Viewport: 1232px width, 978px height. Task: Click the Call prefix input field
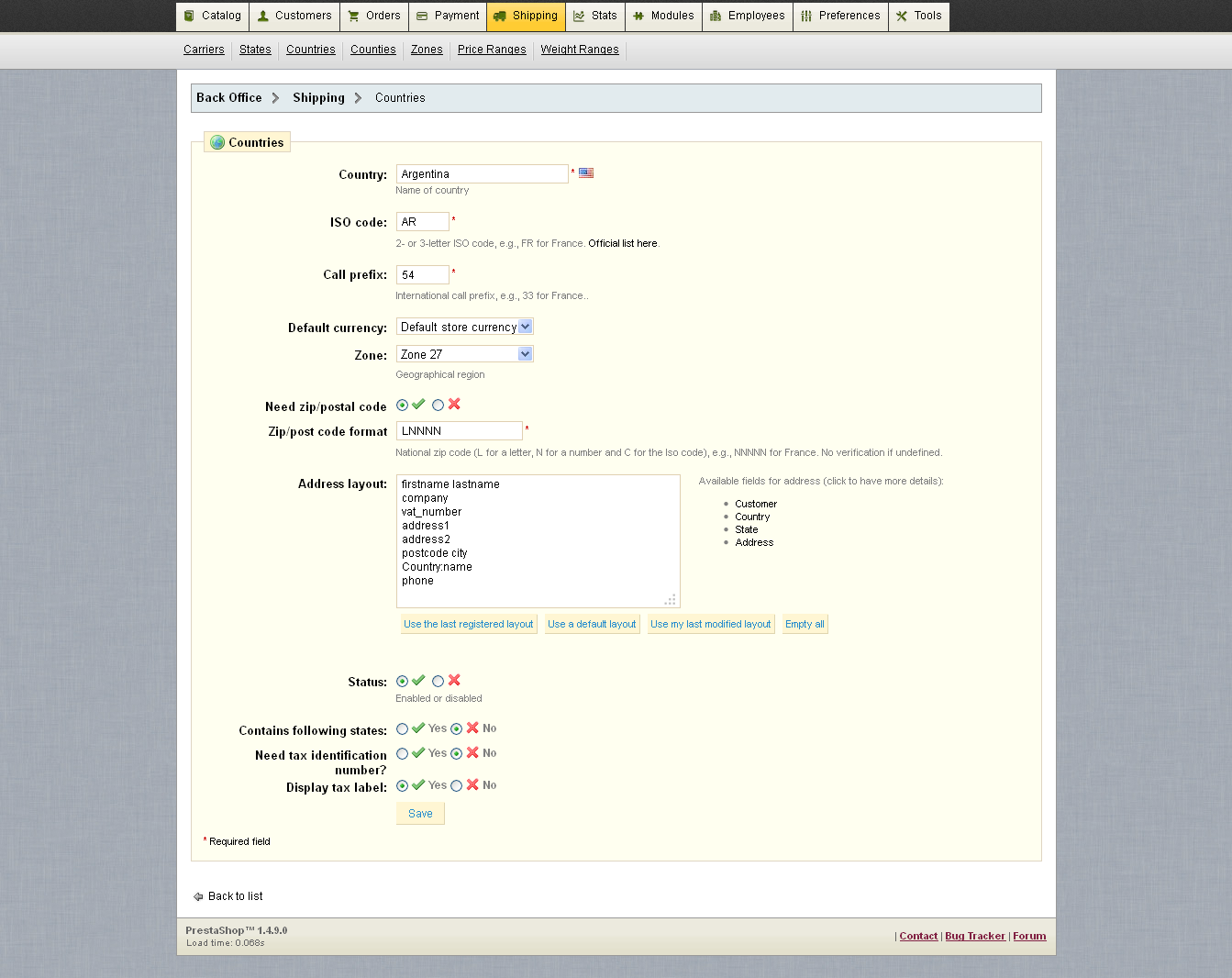(423, 274)
